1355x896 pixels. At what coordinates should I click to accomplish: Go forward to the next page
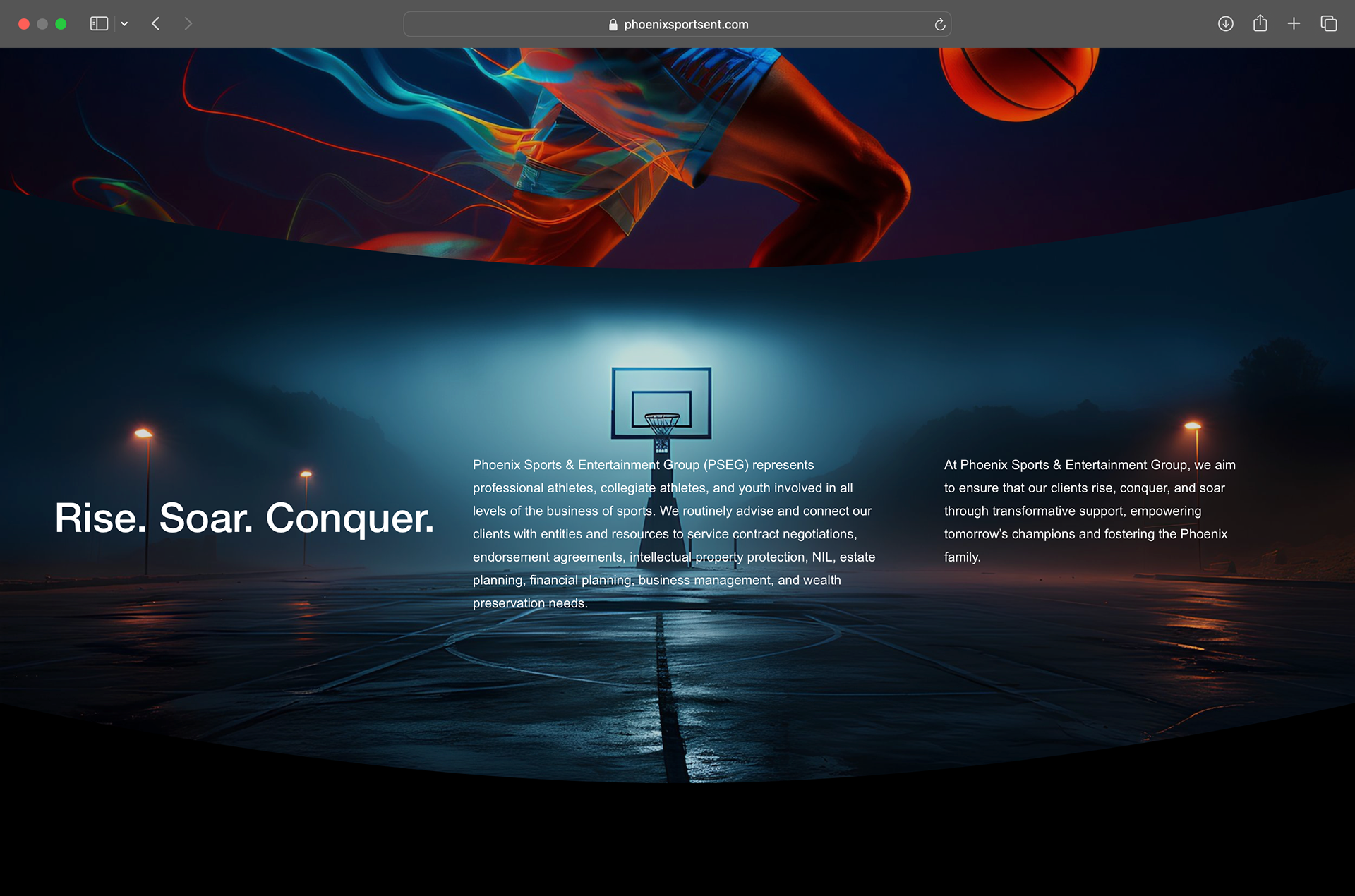tap(188, 24)
